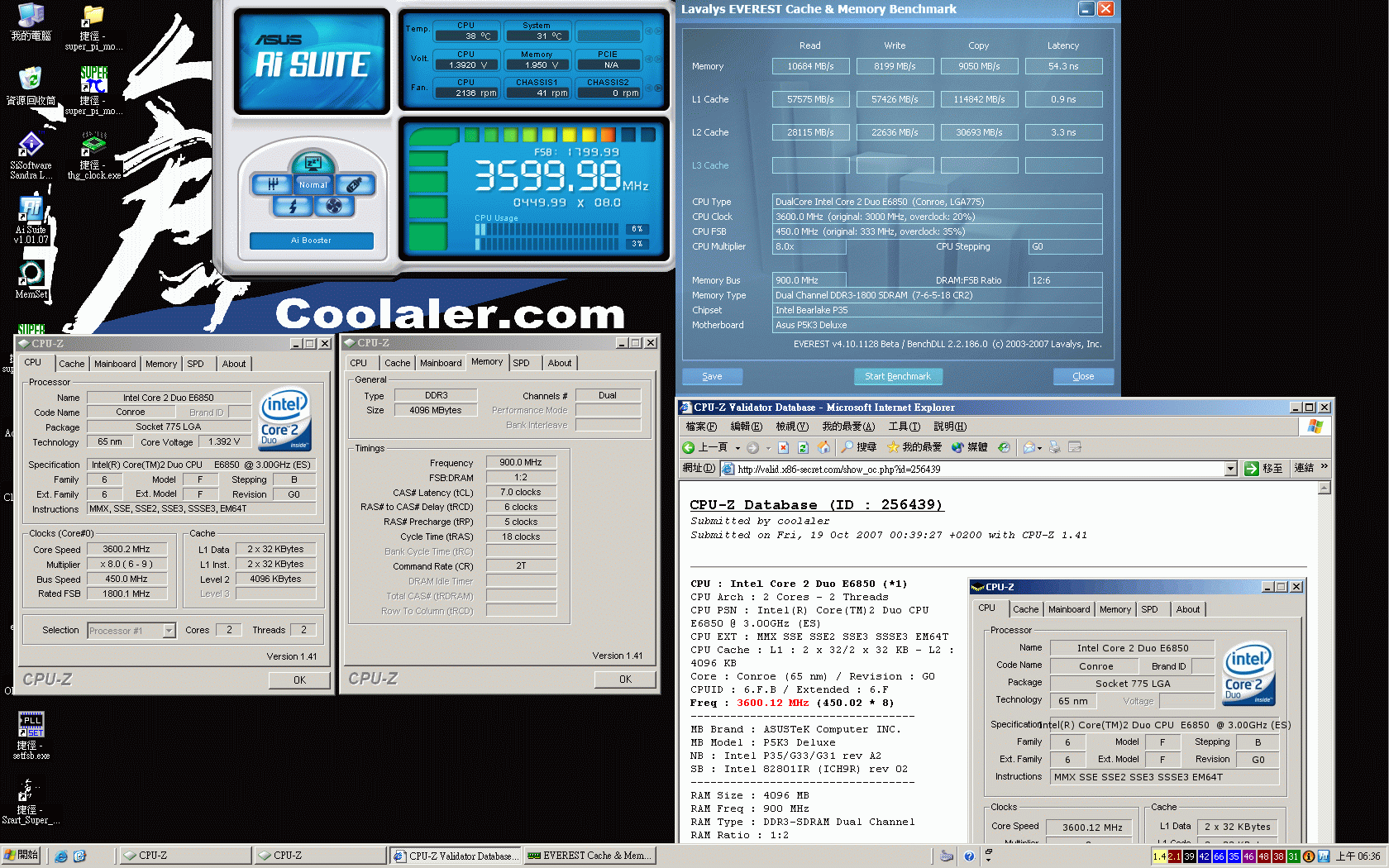The image size is (1389, 868).
Task: Expand the IE Back history dropdown arrow
Action: click(737, 448)
